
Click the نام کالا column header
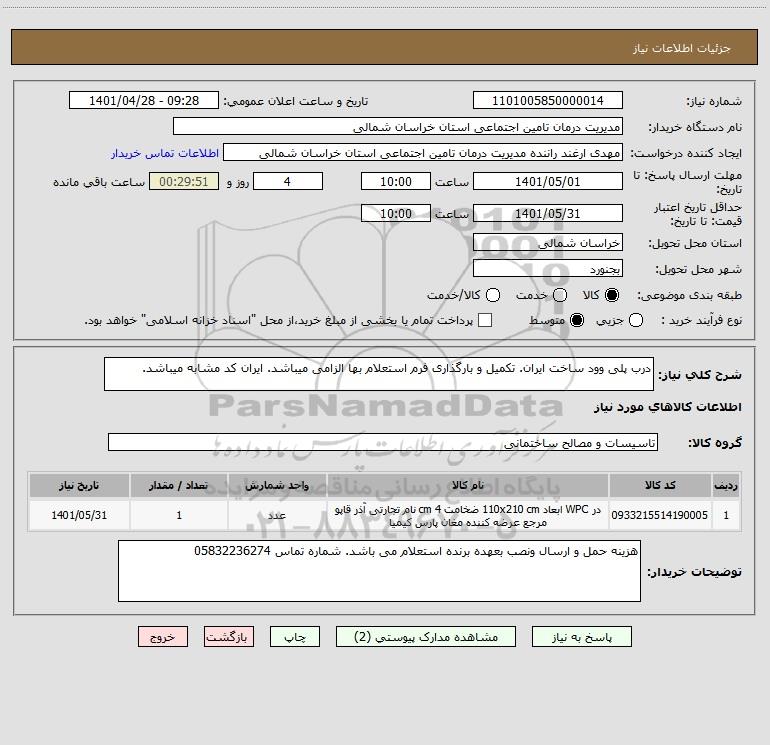468,485
